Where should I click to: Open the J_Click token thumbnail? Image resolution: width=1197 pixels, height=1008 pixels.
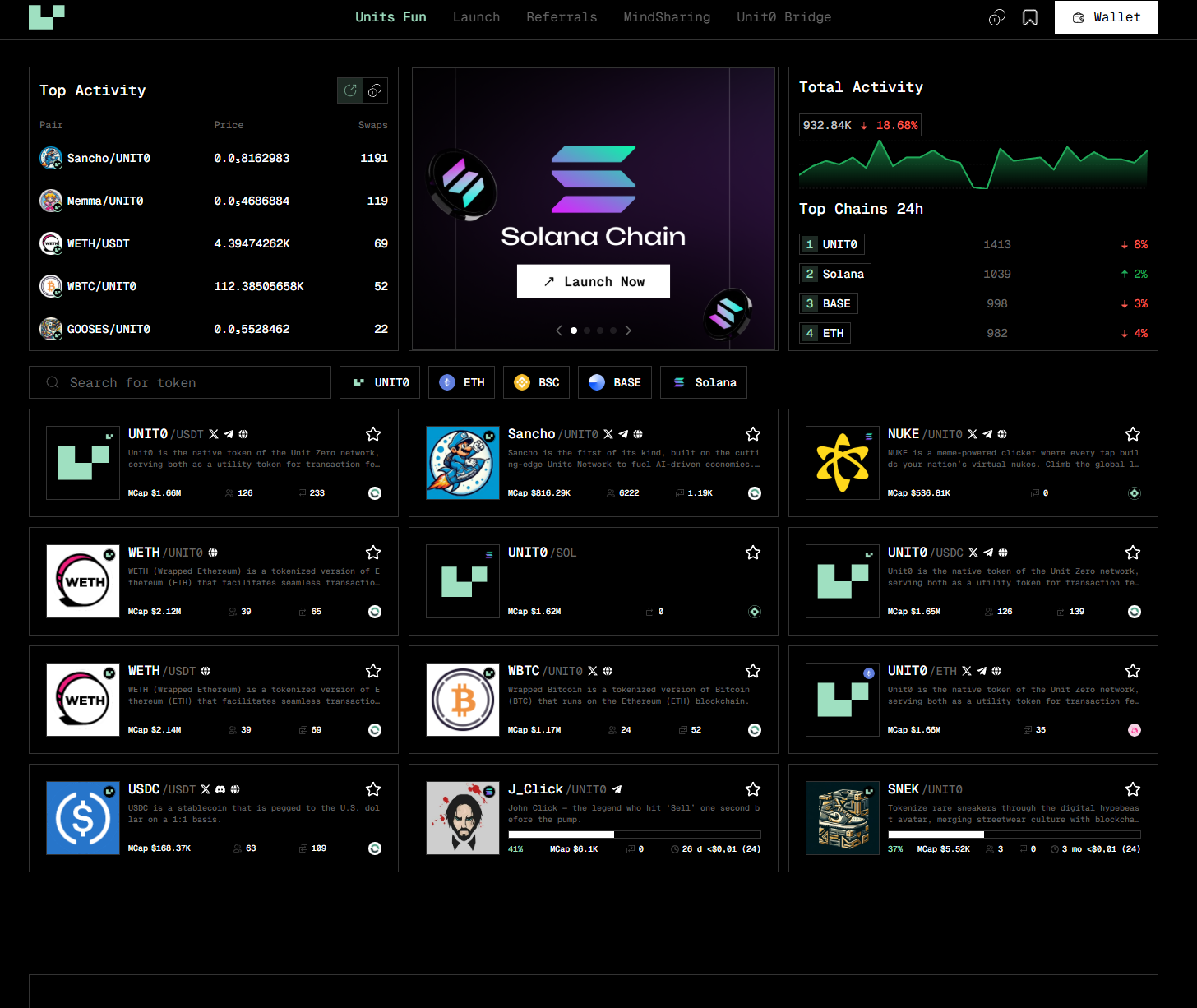(x=463, y=818)
